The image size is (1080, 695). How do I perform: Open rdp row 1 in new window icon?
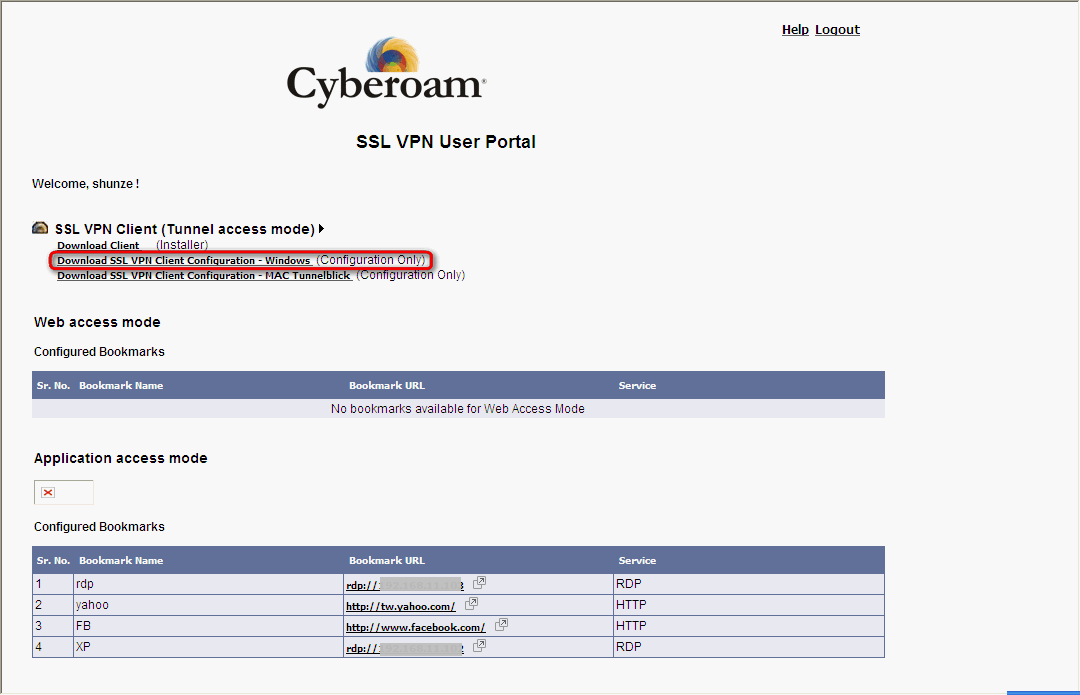coord(479,583)
